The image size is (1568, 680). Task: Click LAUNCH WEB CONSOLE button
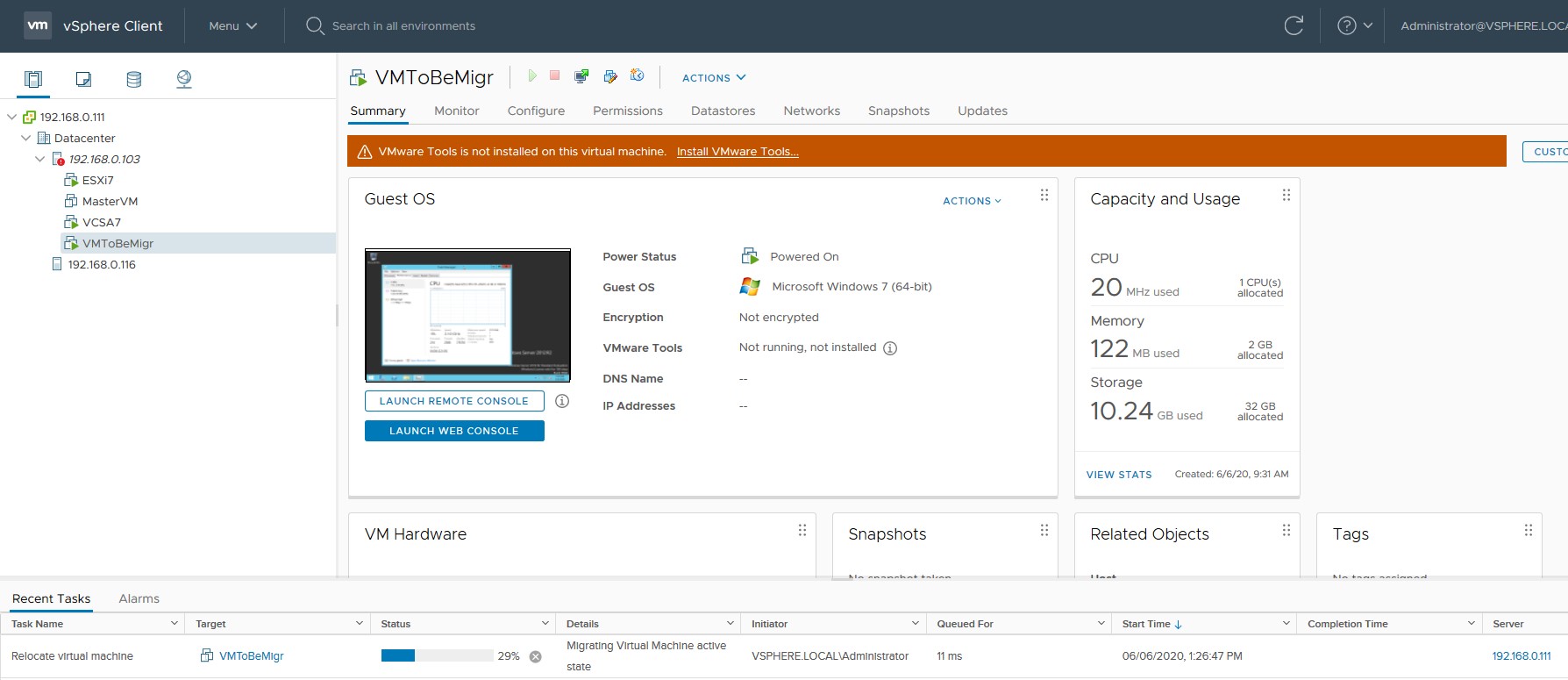click(x=454, y=431)
